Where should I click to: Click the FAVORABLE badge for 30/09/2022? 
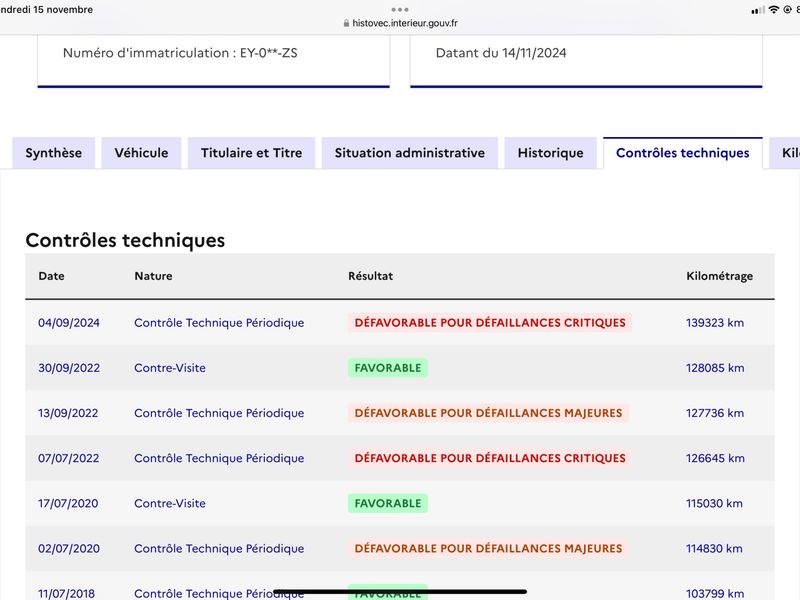(x=388, y=368)
